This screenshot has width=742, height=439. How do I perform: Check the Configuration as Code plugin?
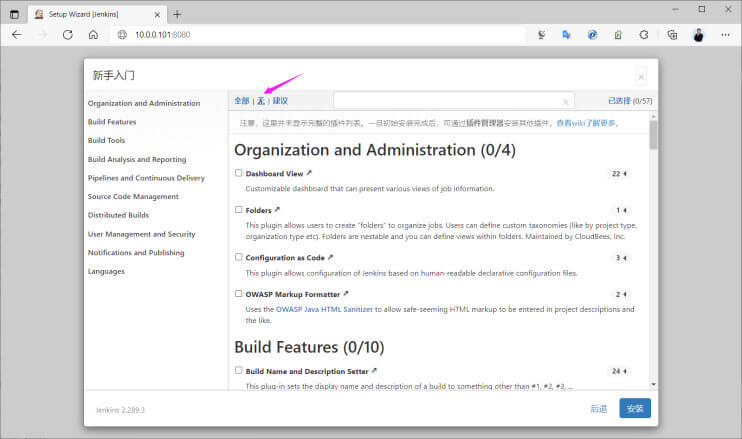(239, 257)
